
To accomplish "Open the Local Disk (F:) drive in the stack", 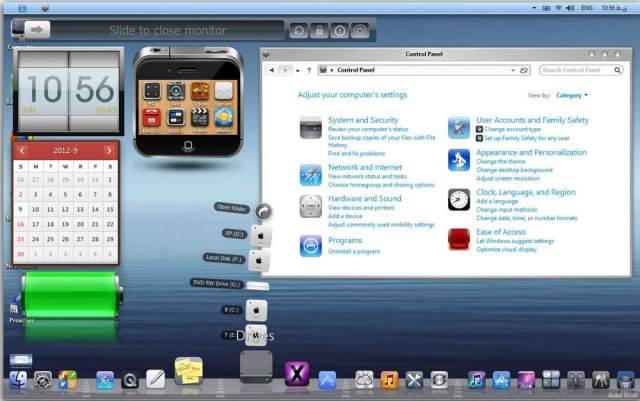I will (259, 261).
